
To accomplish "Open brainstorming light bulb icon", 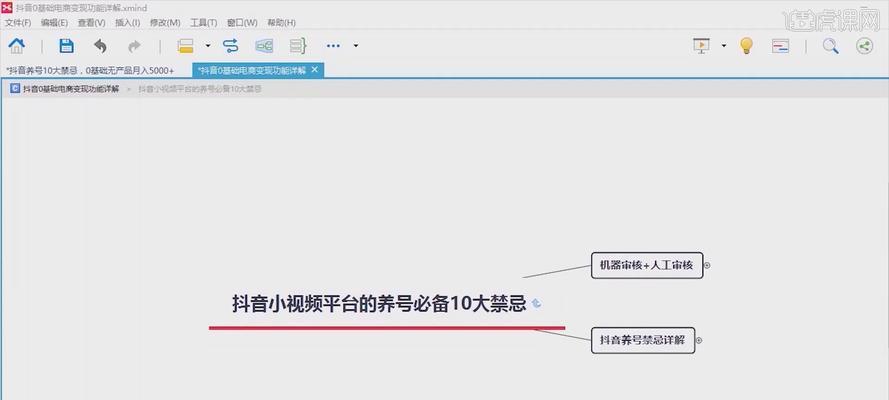I will [x=746, y=46].
